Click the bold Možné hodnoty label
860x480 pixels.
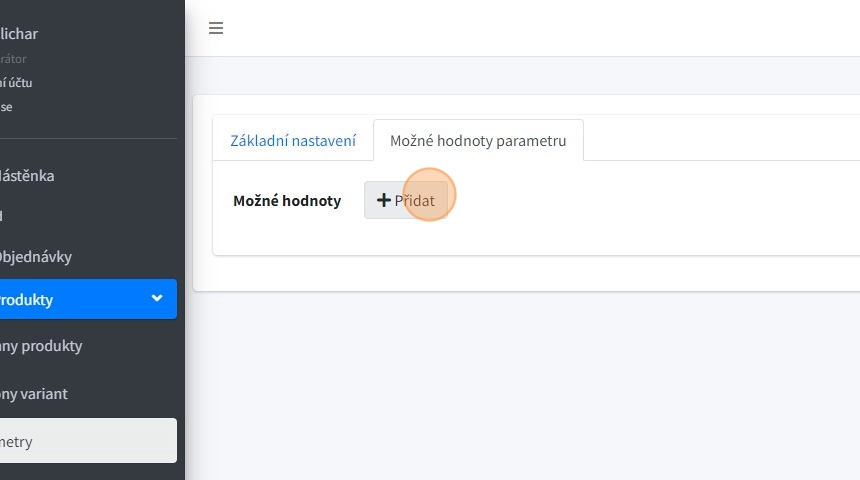pyautogui.click(x=287, y=201)
